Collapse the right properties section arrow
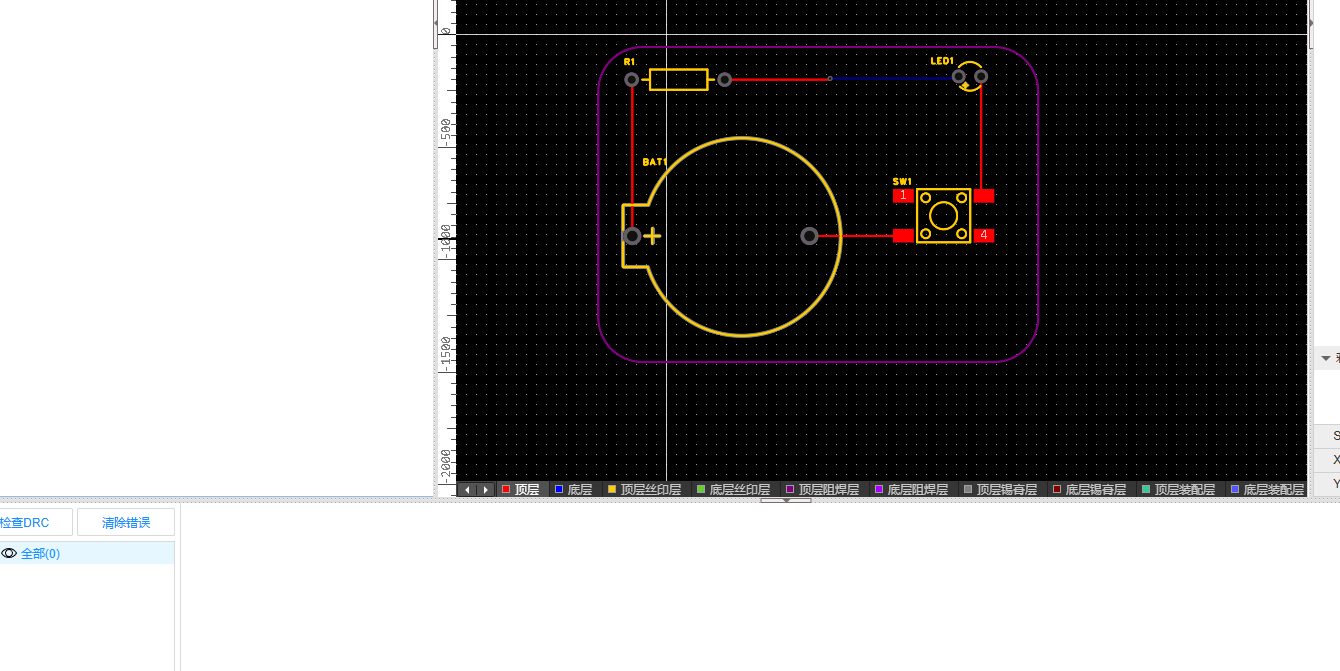This screenshot has height=671, width=1340. pos(1326,357)
